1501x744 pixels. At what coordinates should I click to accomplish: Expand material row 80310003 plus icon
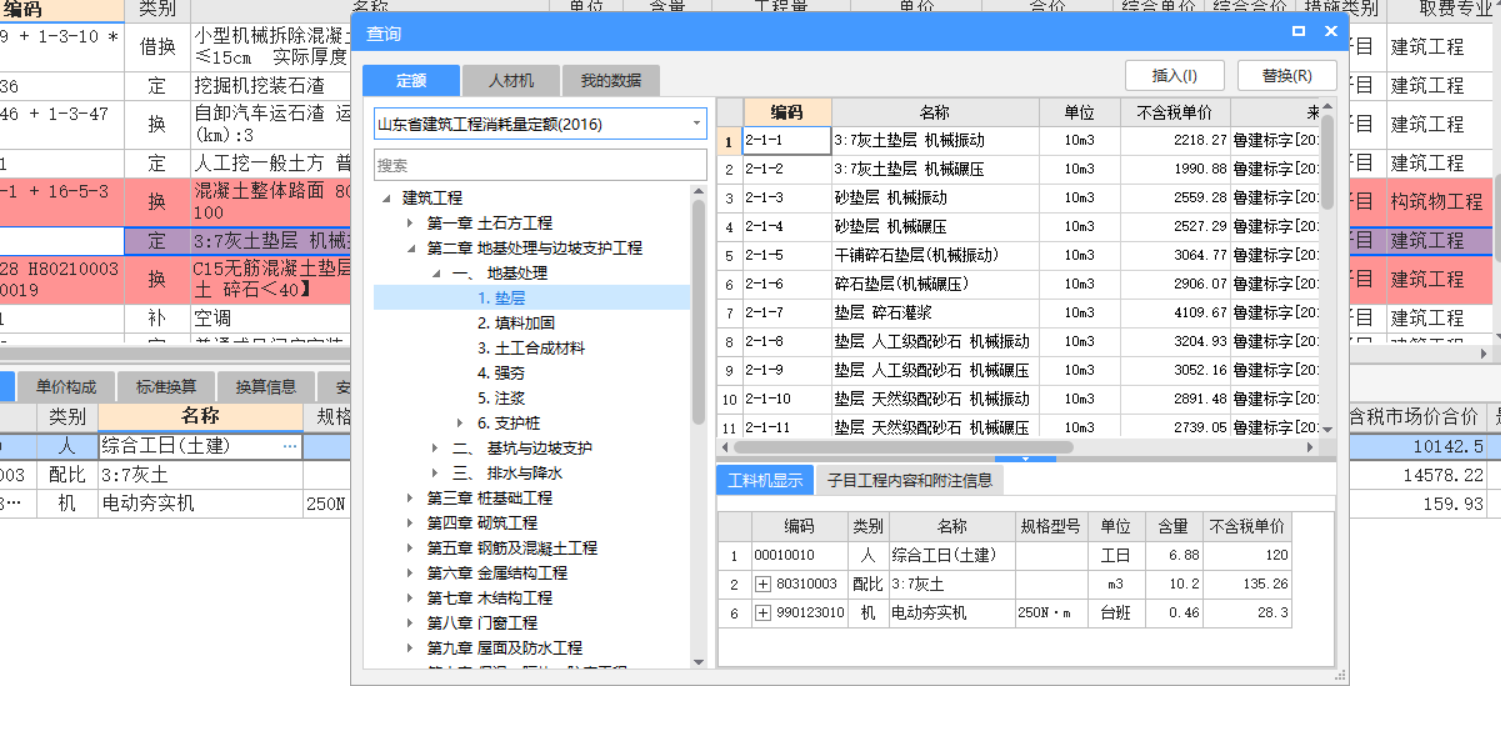click(x=763, y=584)
